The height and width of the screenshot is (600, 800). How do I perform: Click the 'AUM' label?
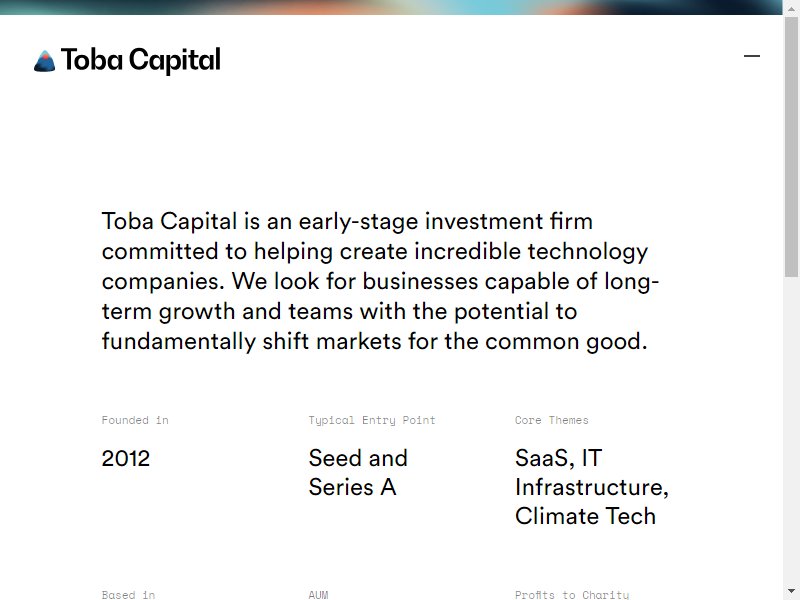click(x=318, y=595)
